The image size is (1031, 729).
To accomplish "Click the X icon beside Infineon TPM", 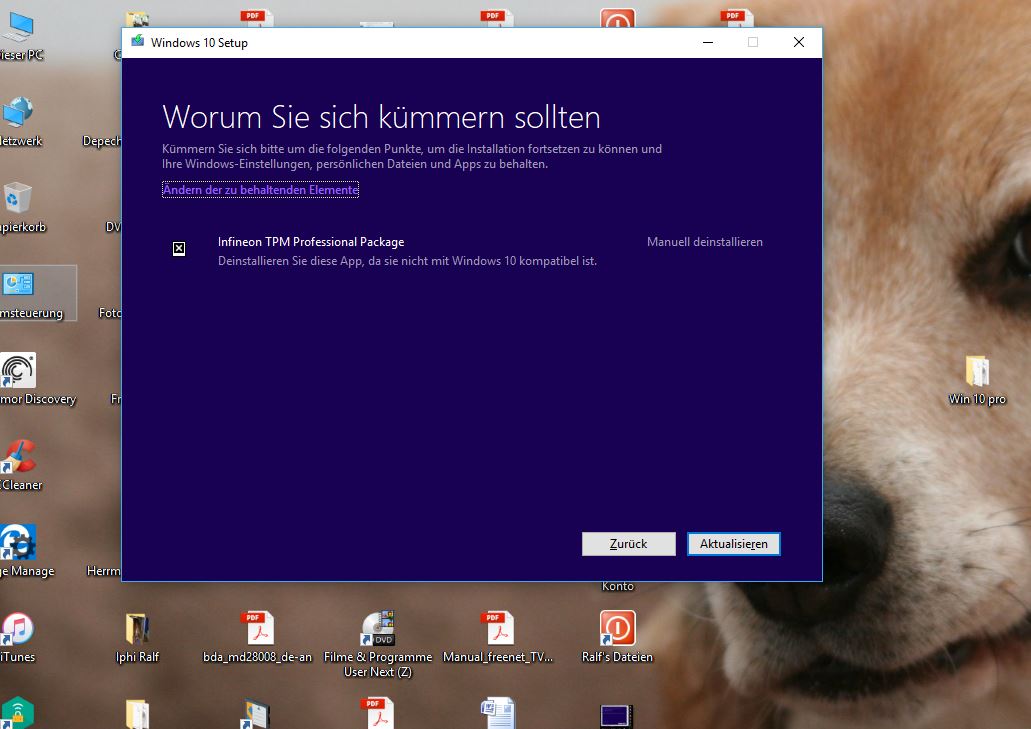I will click(179, 248).
